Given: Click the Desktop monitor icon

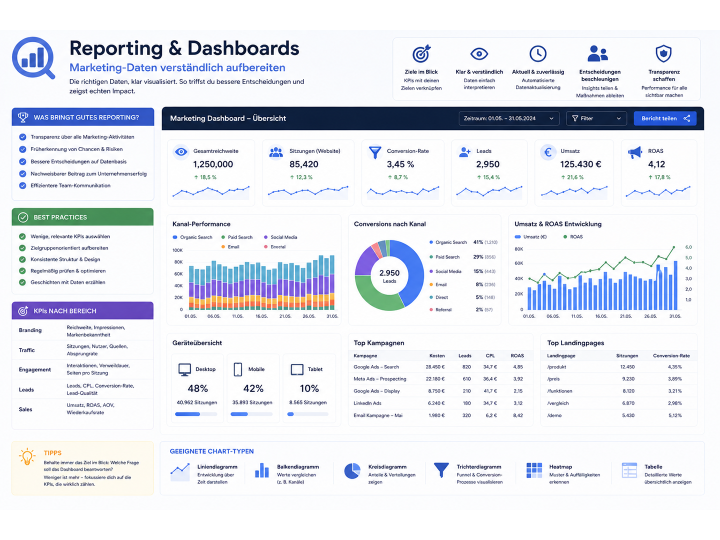Looking at the screenshot, I should 185,370.
